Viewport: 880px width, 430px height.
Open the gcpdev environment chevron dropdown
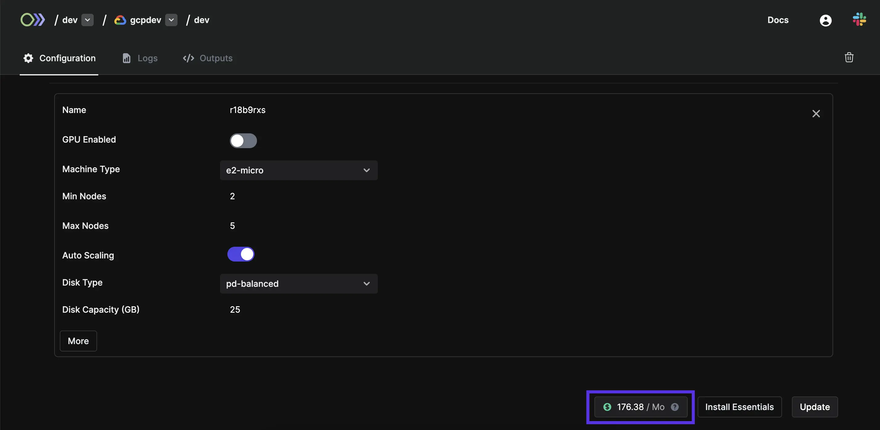tap(171, 20)
